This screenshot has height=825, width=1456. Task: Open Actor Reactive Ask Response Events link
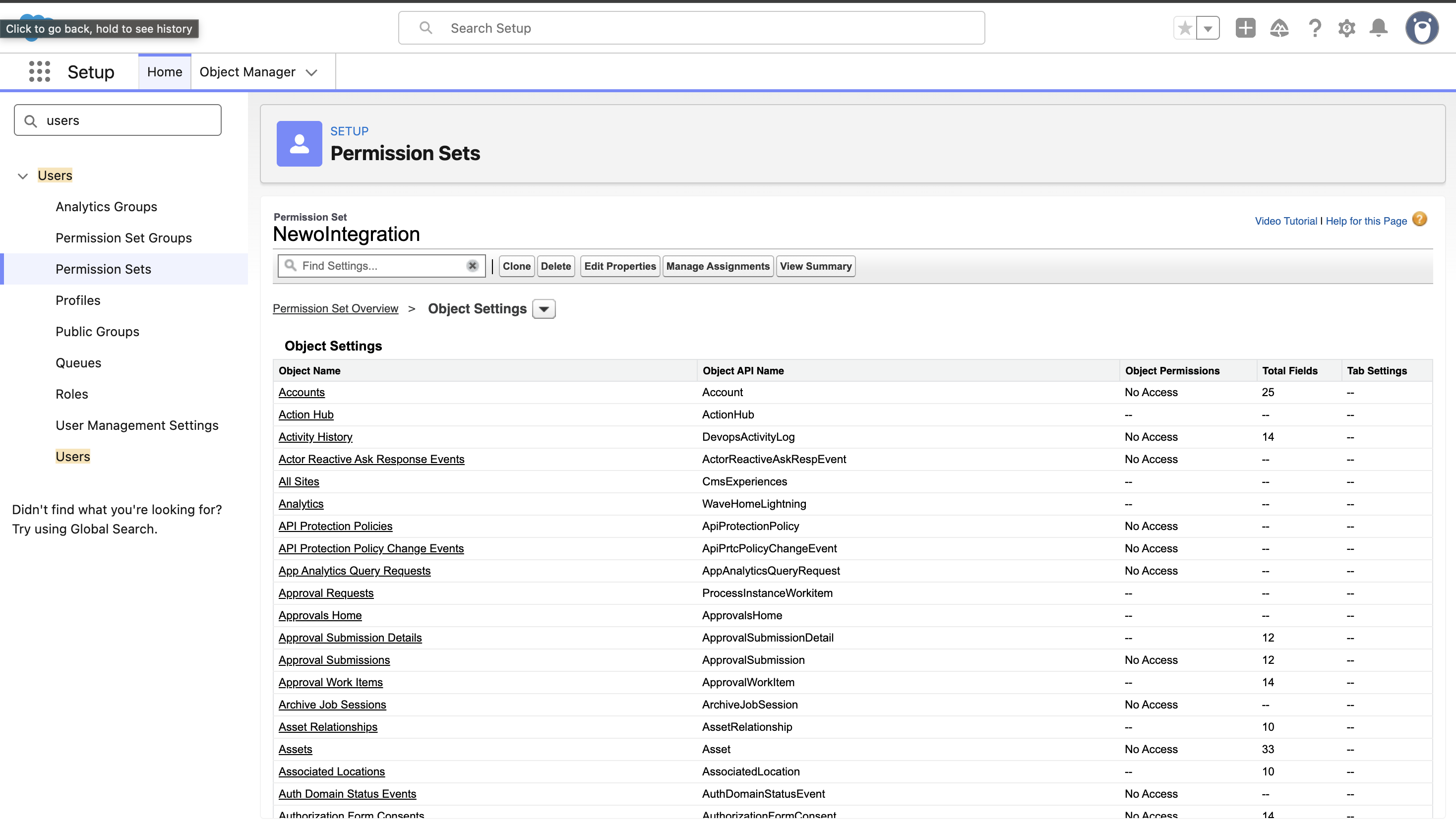point(371,459)
